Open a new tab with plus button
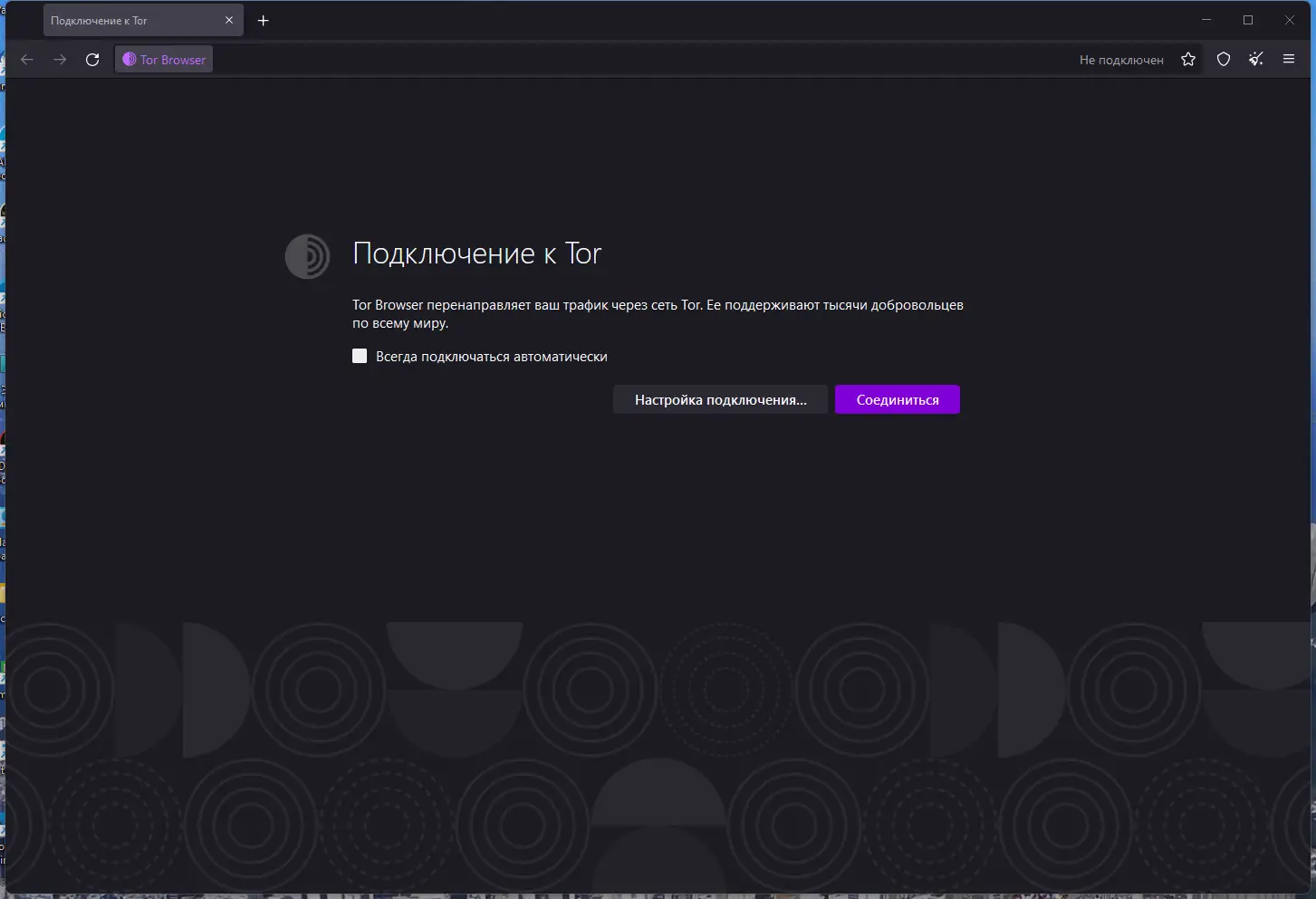This screenshot has height=899, width=1316. [x=264, y=21]
